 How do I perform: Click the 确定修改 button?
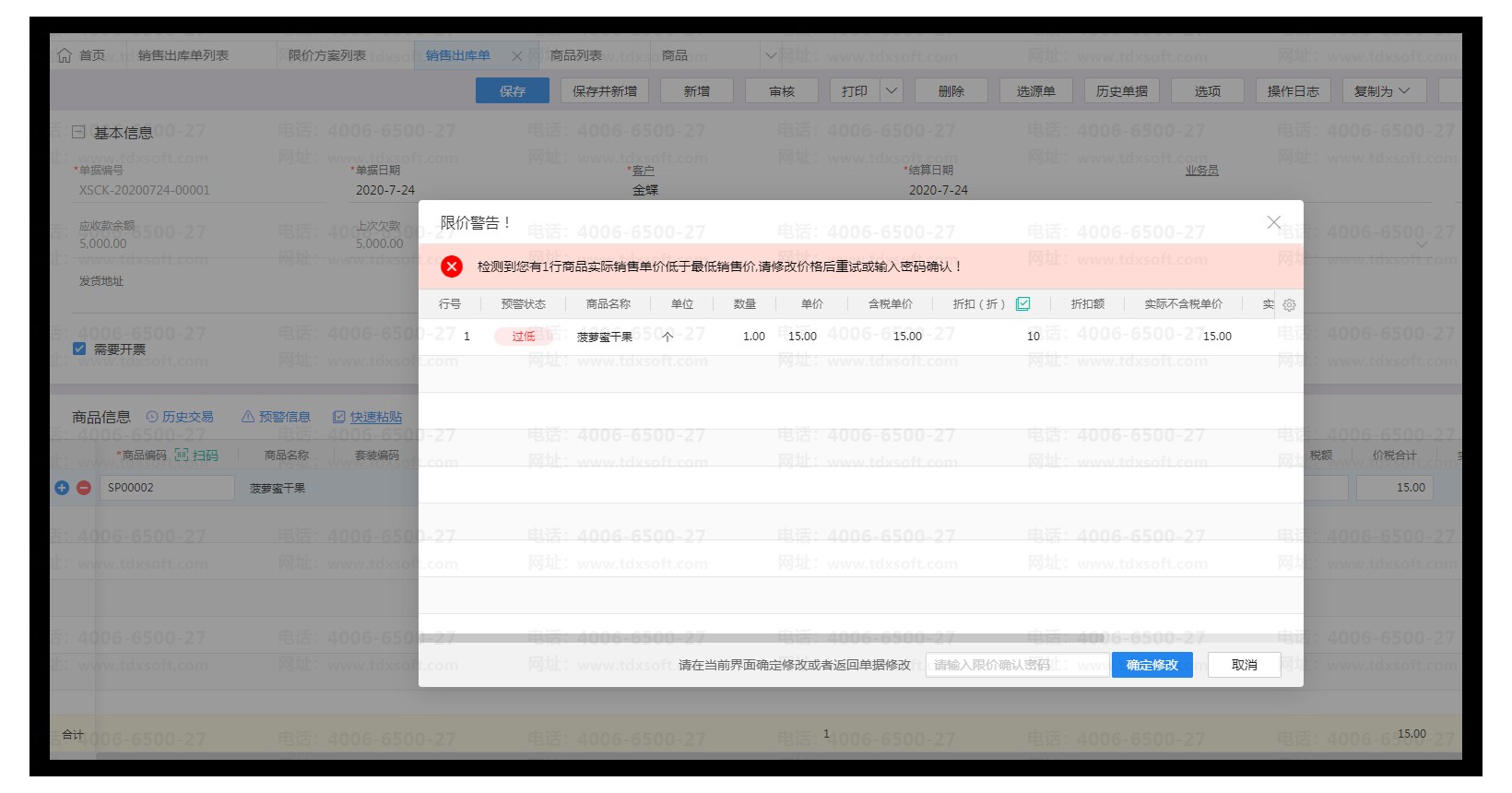pyautogui.click(x=1152, y=665)
